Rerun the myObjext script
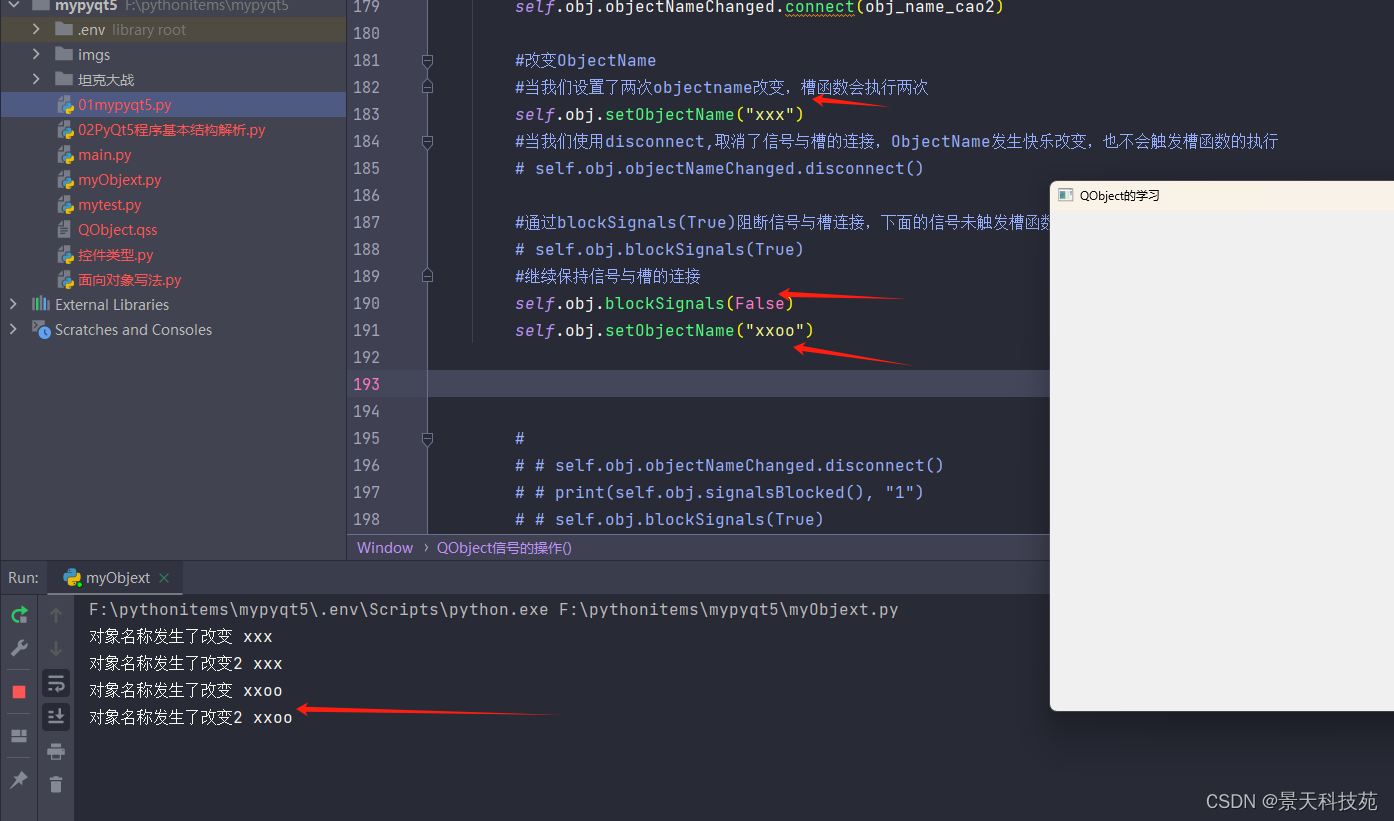Screen dimensions: 1394x821 pos(19,614)
